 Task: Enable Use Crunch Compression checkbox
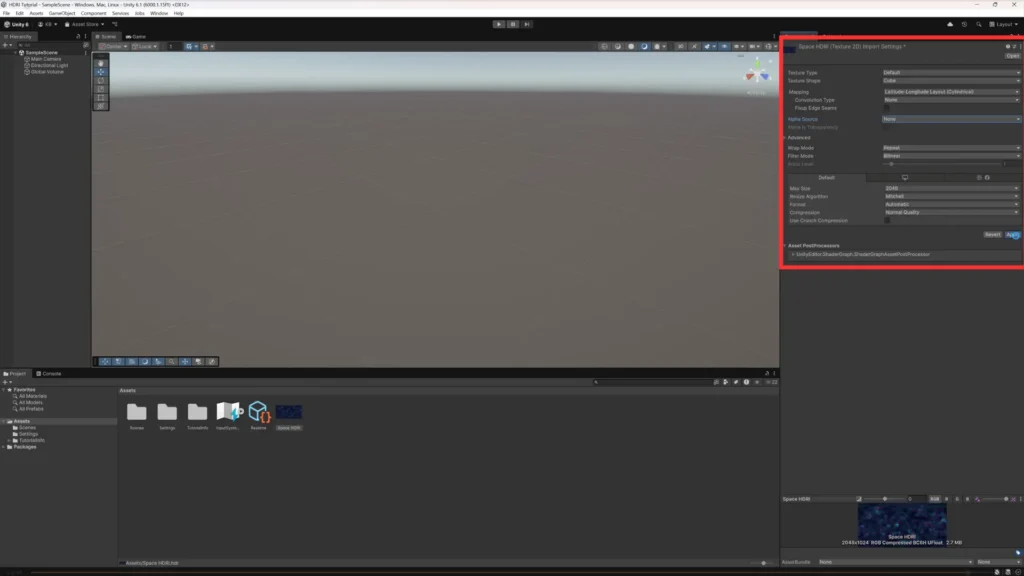[887, 221]
